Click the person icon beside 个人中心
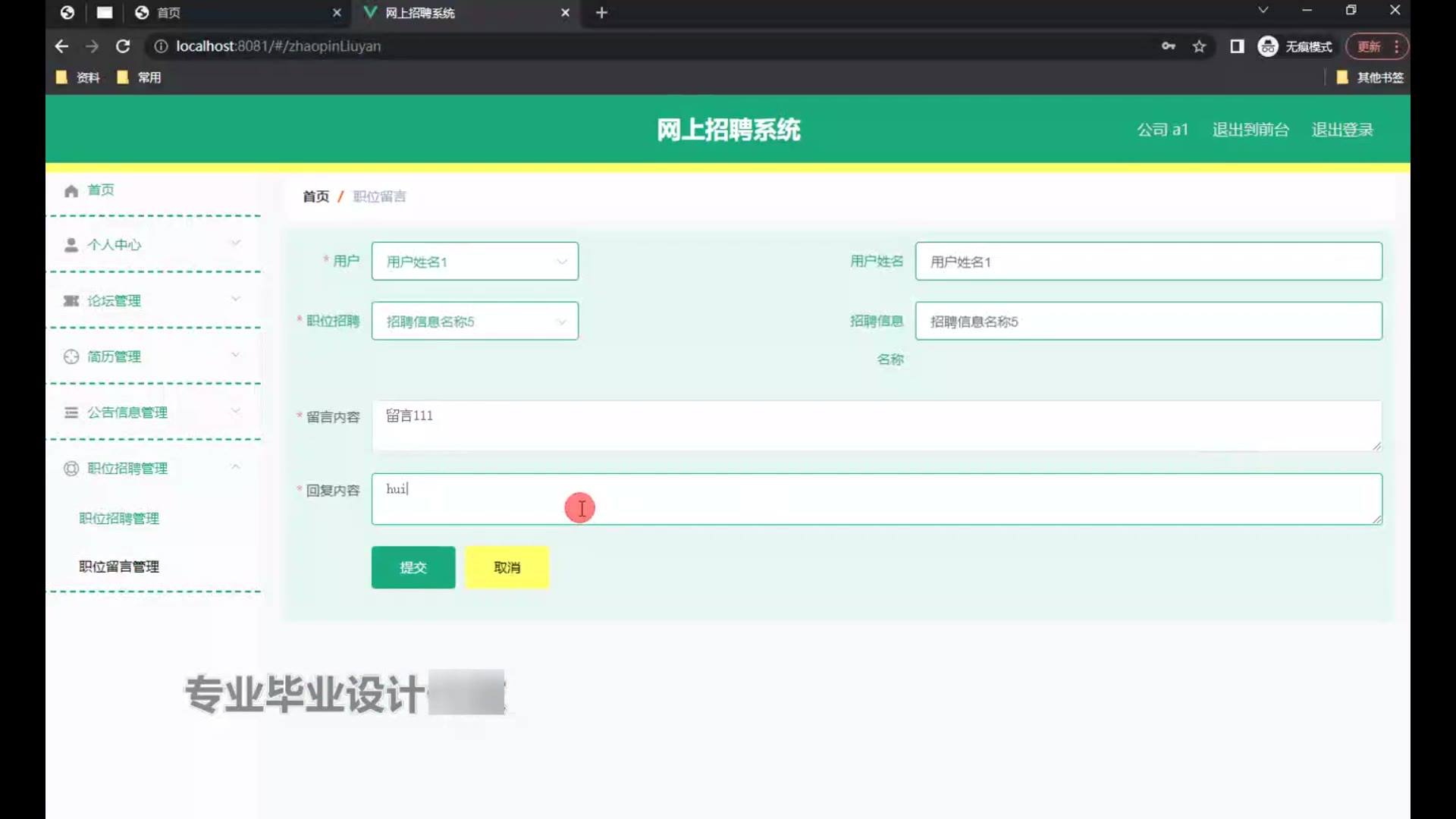This screenshot has width=1456, height=819. point(71,245)
